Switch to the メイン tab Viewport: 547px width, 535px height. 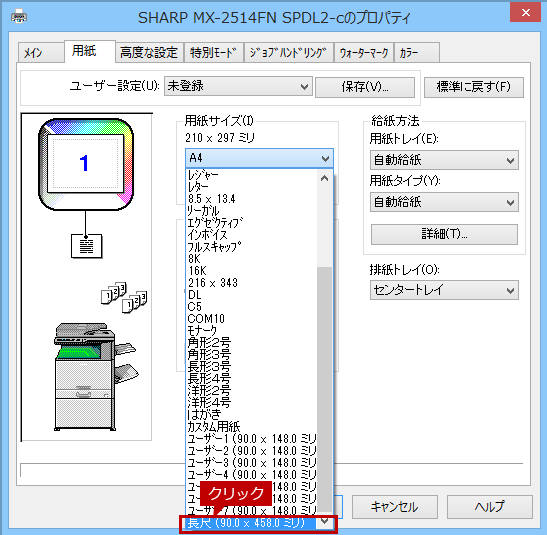tap(41, 53)
